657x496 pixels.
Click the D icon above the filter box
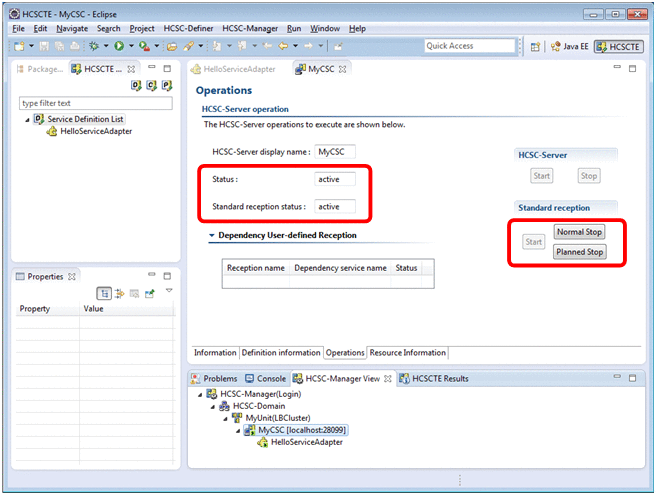pyautogui.click(x=136, y=87)
